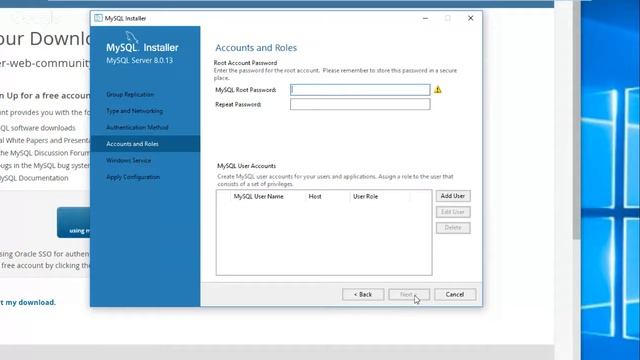Click the MySQL Installer title bar icon

(x=98, y=18)
